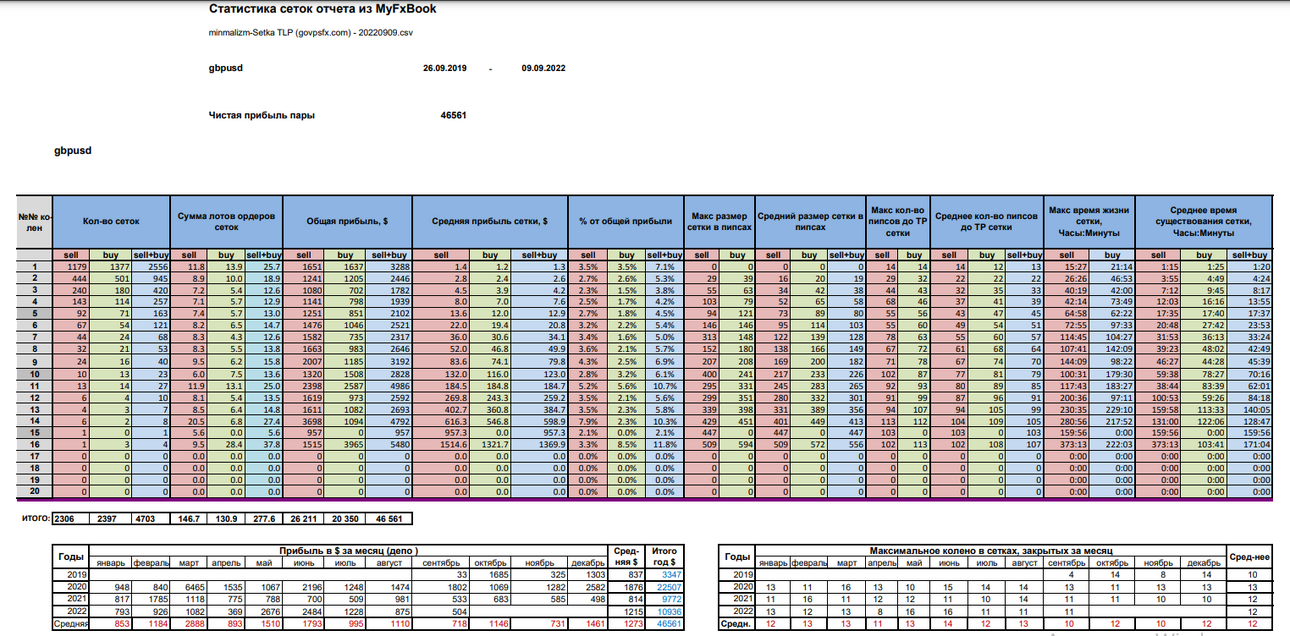Click the cell with value 4986
The height and width of the screenshot is (636, 1290).
(388, 384)
